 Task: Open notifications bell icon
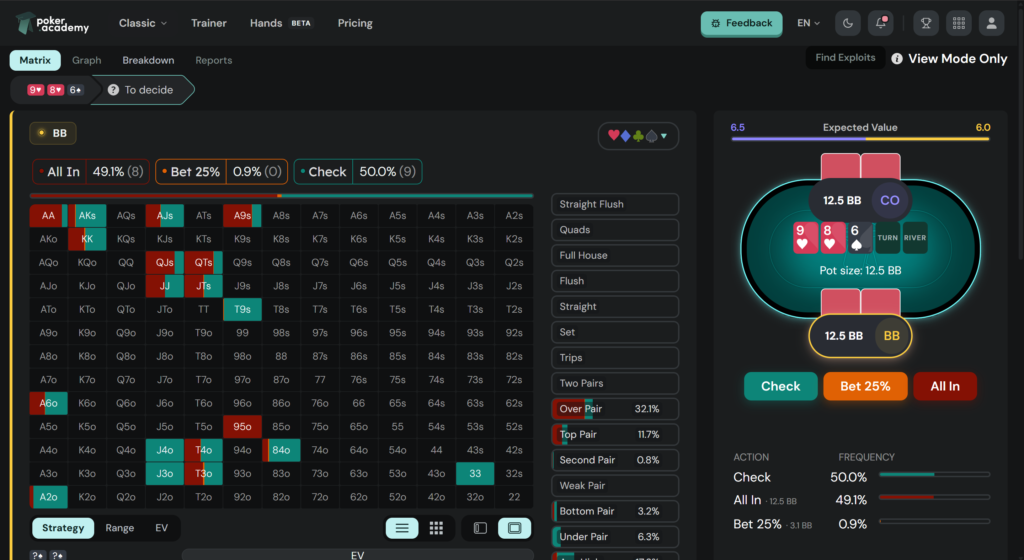pyautogui.click(x=880, y=23)
